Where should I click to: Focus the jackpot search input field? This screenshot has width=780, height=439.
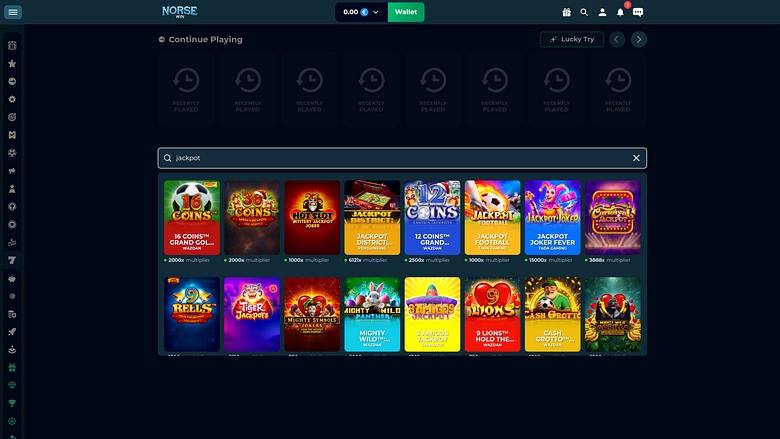402,158
